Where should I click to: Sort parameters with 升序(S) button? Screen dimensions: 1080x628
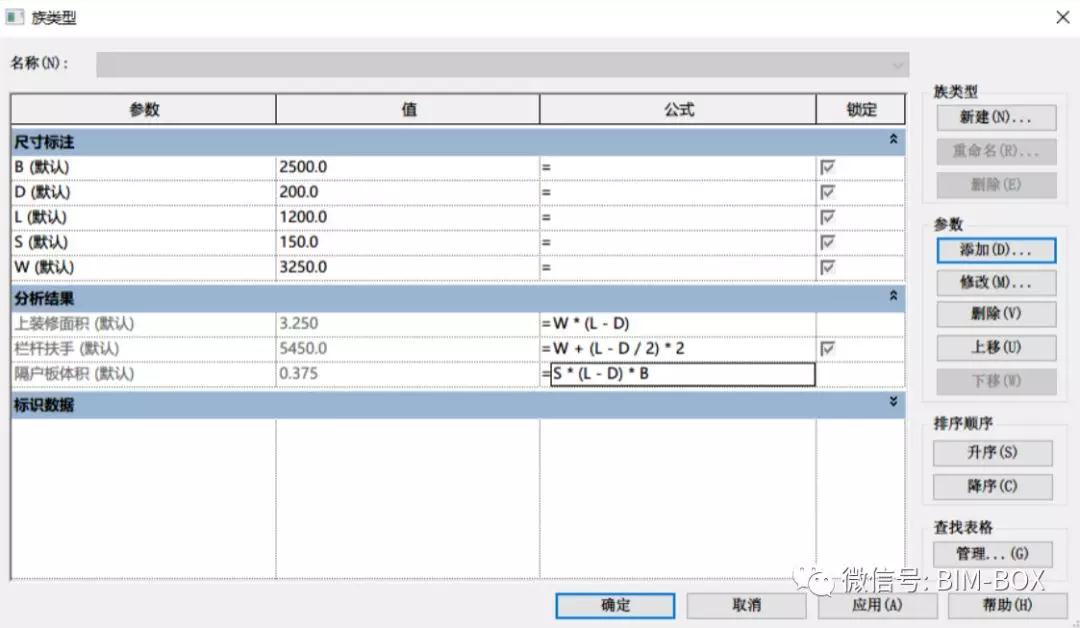point(993,453)
